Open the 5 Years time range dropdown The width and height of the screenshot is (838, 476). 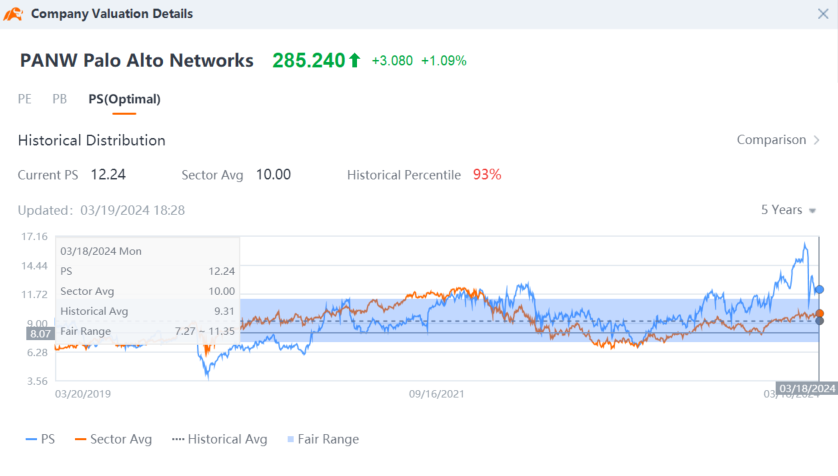click(789, 210)
